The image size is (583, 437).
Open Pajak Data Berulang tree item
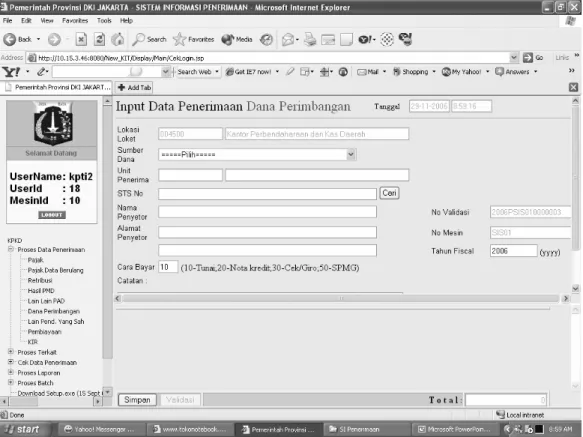coord(55,270)
